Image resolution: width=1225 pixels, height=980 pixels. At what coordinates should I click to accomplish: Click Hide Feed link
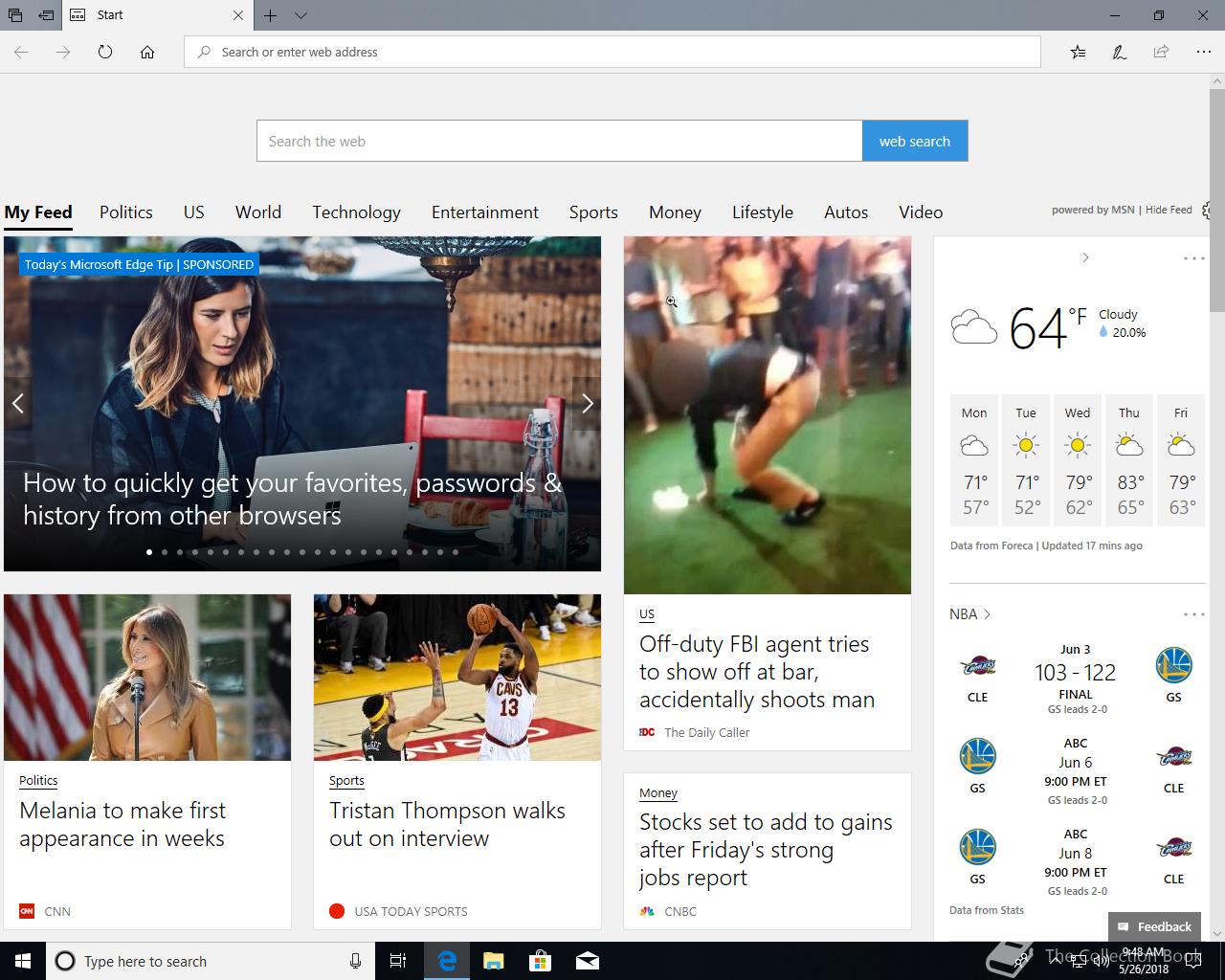click(1169, 210)
